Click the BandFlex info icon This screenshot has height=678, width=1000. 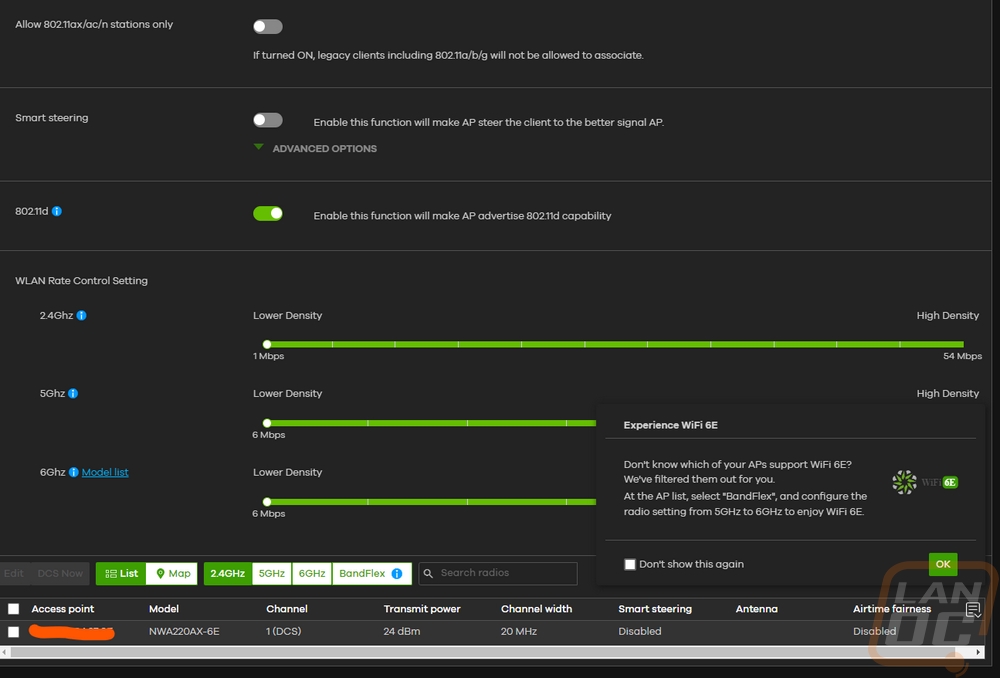coord(397,573)
